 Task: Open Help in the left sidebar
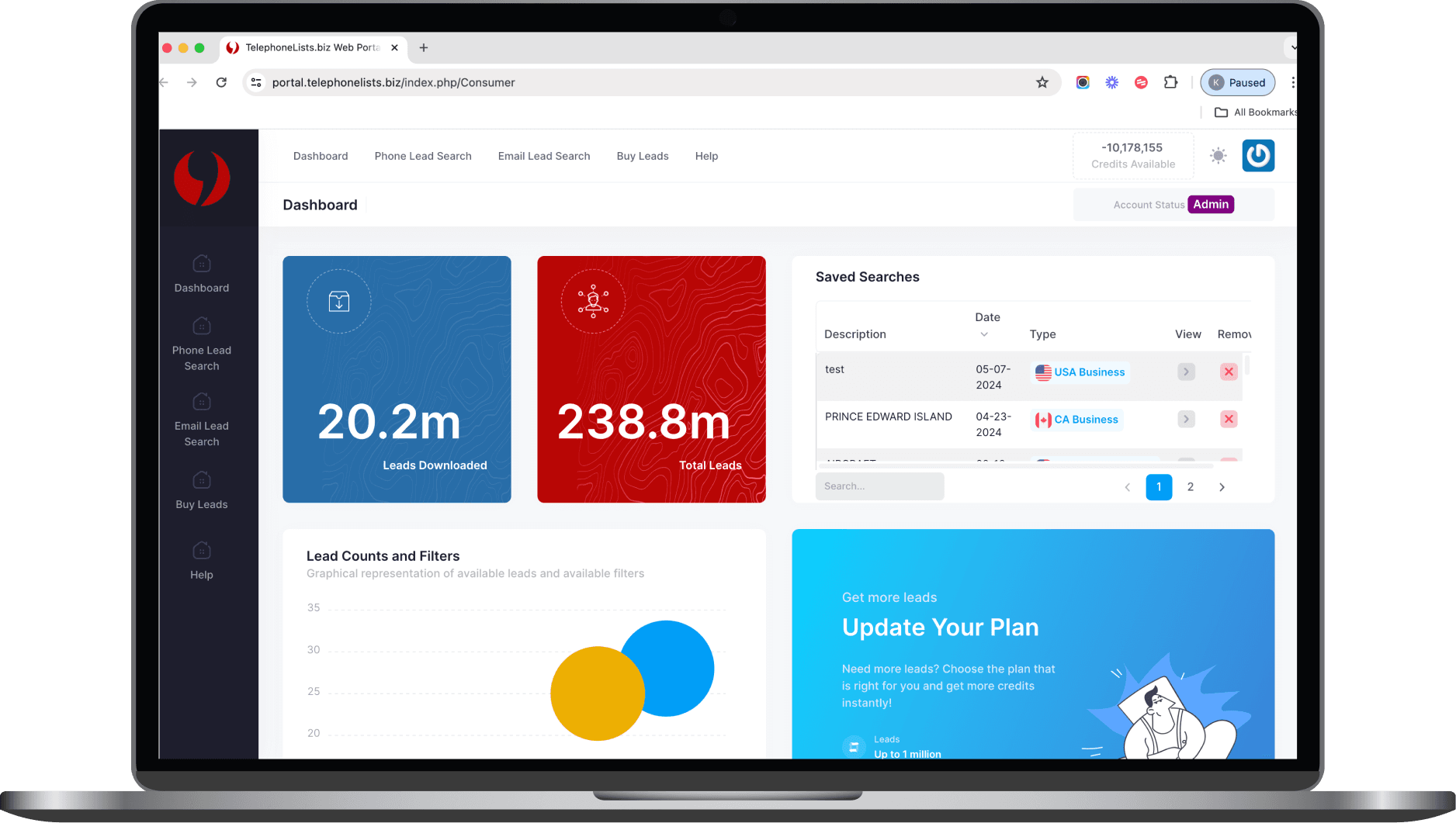(202, 562)
